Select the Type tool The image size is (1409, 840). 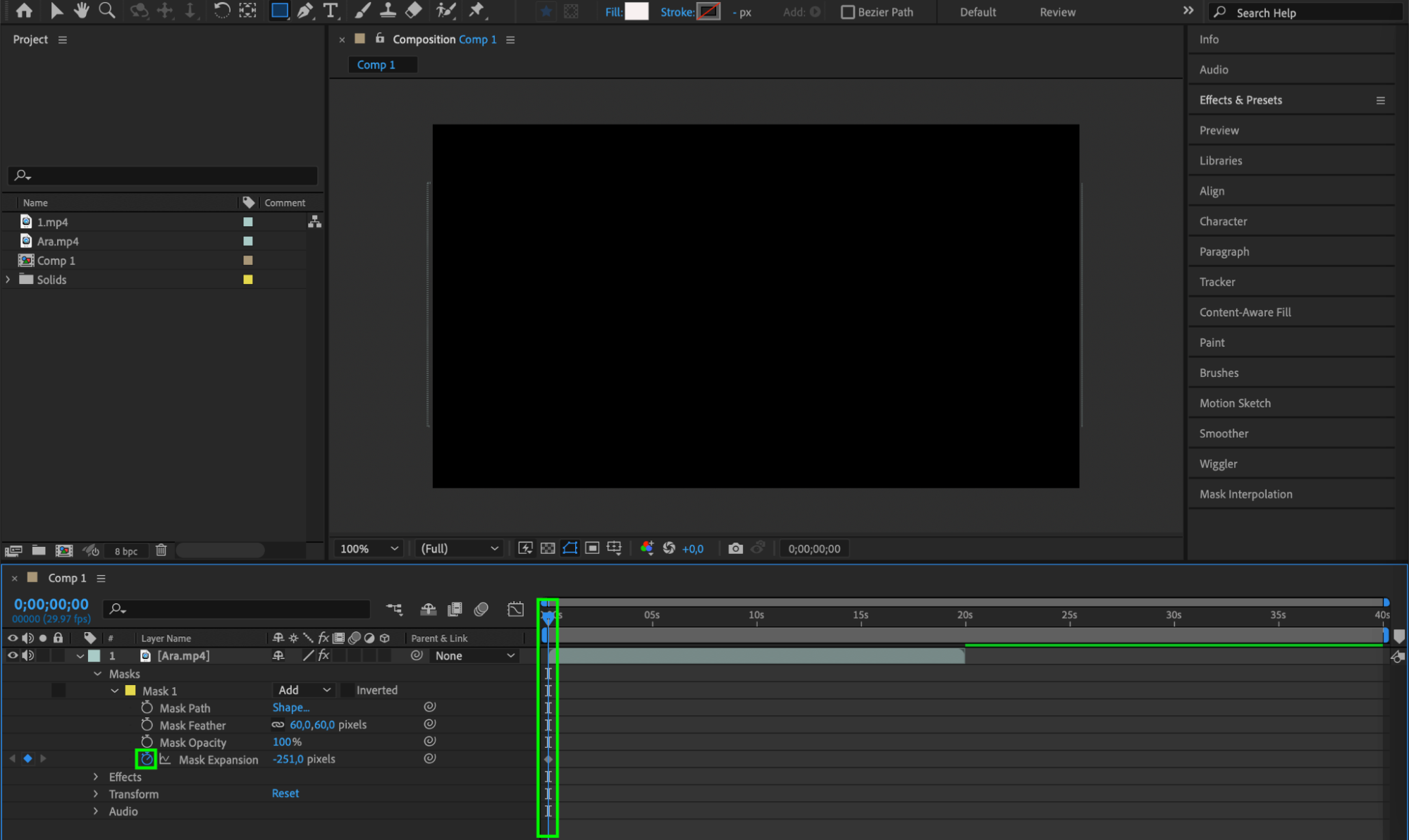click(x=330, y=11)
